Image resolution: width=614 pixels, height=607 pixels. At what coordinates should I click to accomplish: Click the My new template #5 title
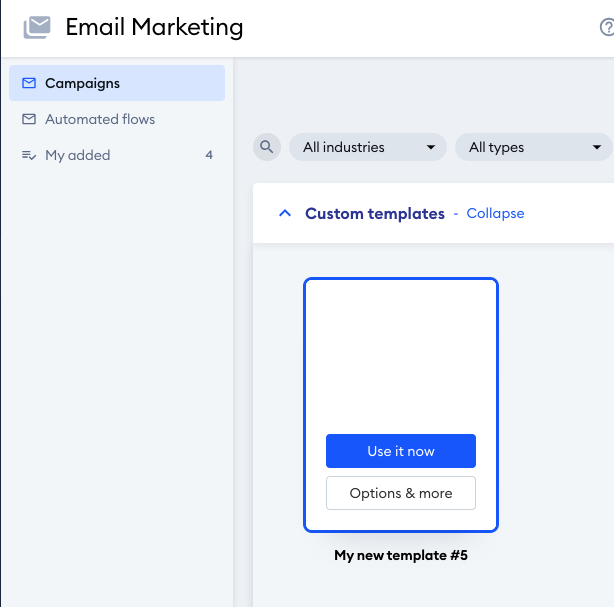[x=401, y=555]
